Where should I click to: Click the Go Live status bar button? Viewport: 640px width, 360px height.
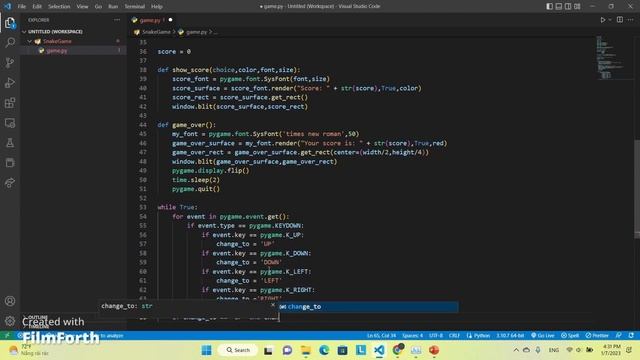point(542,336)
